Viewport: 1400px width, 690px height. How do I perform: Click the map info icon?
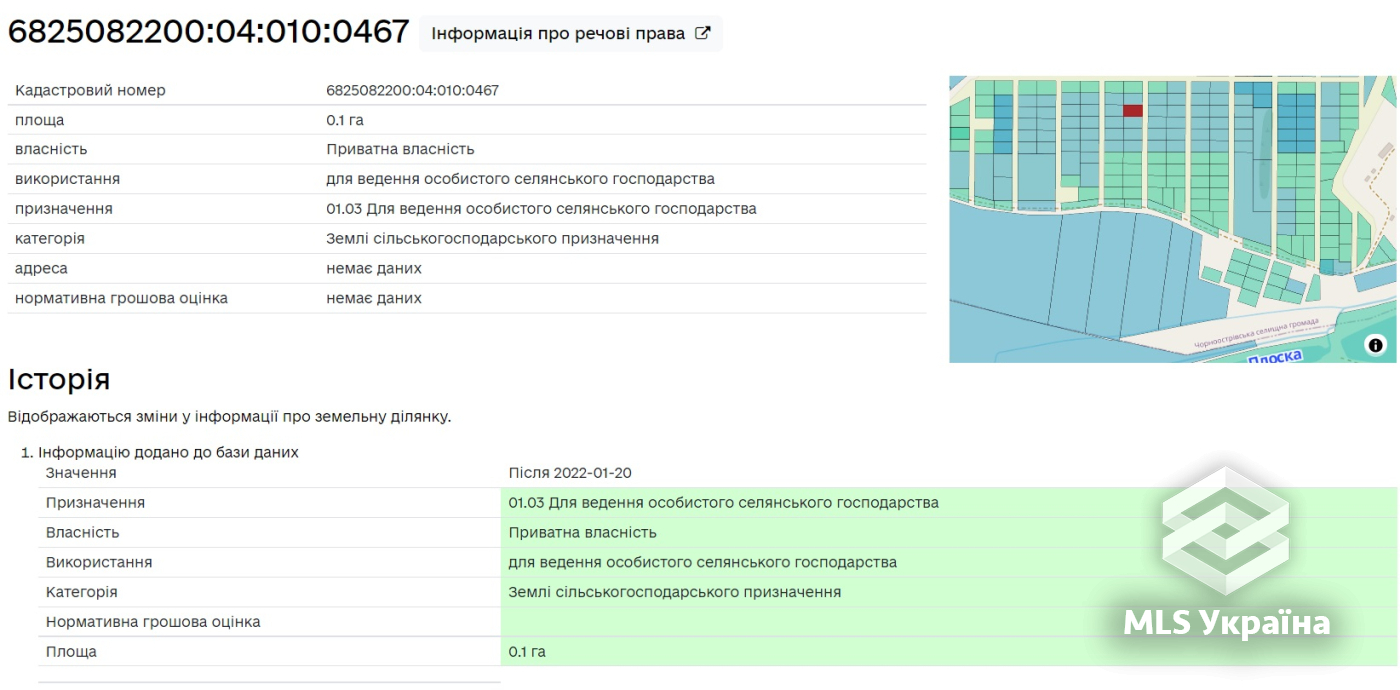(x=1376, y=345)
